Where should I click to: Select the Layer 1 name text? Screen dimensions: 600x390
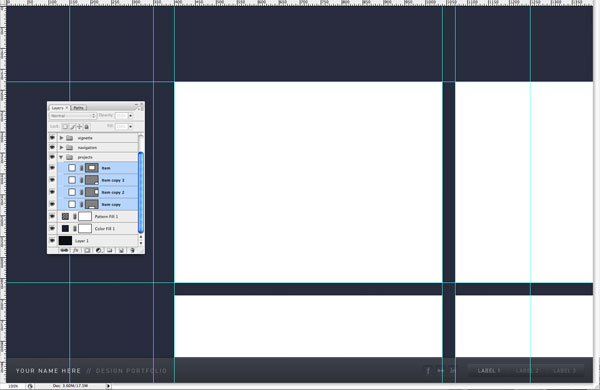[82, 241]
